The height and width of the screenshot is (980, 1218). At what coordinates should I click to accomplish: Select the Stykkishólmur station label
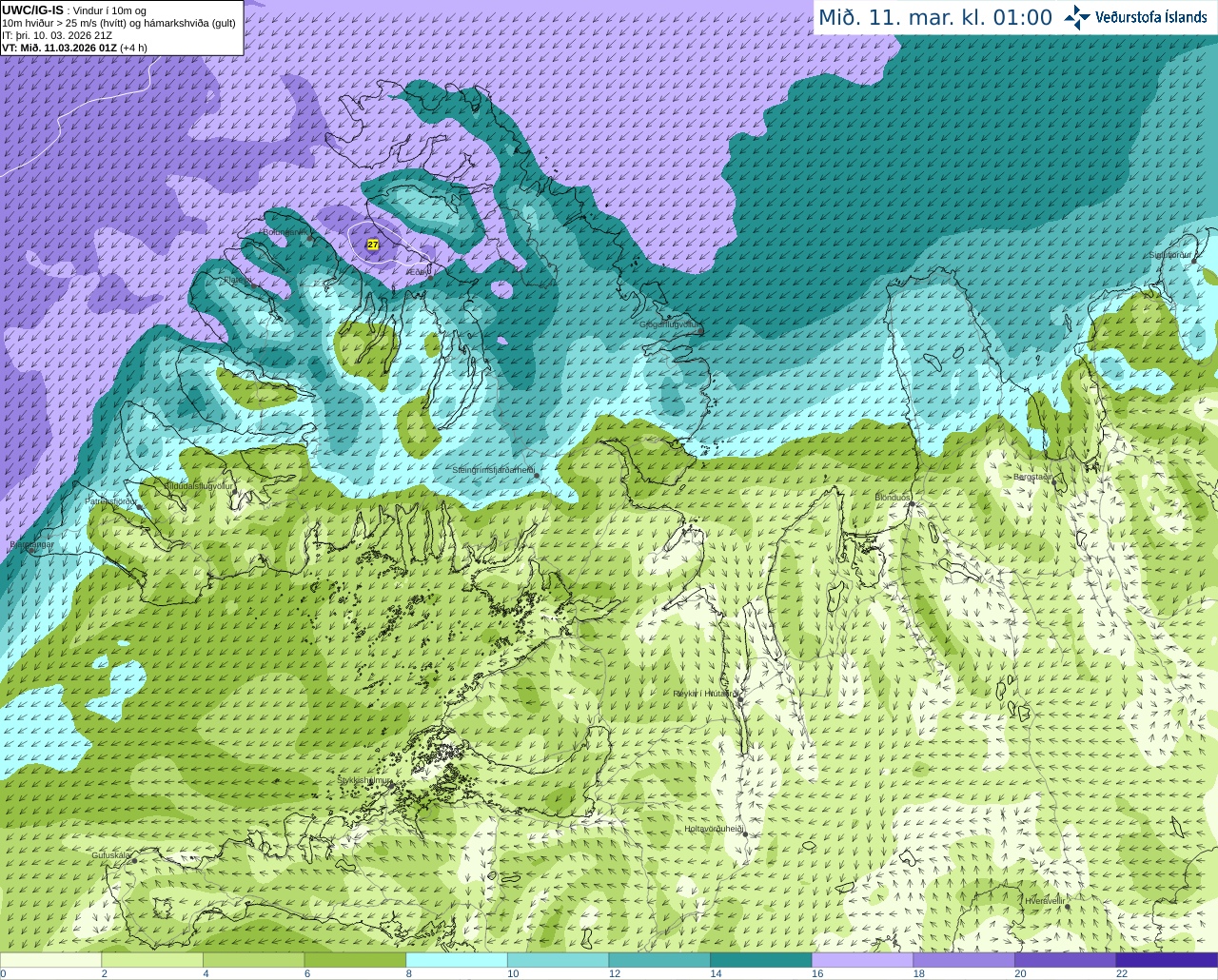pyautogui.click(x=363, y=780)
